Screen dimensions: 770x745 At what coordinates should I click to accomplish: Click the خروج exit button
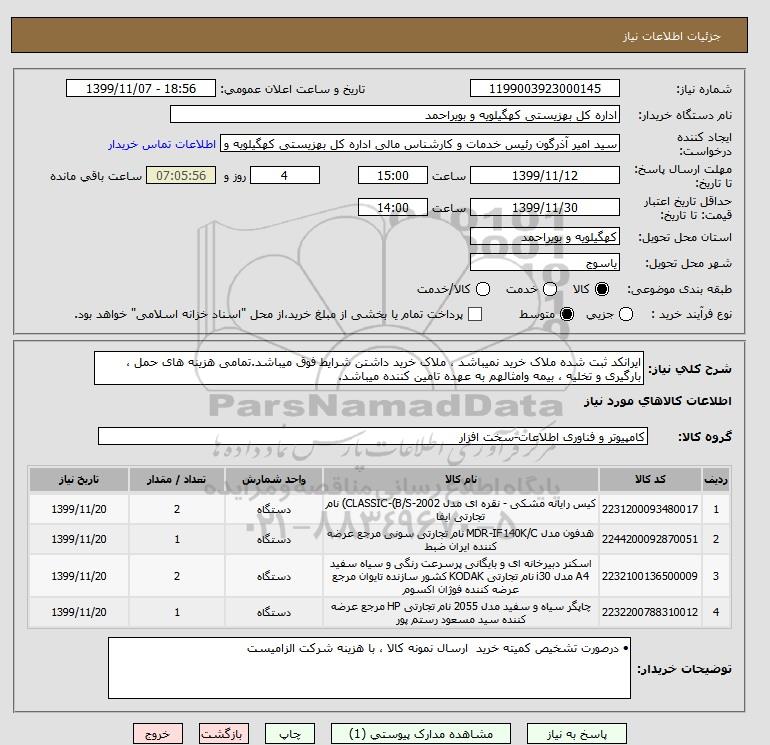coord(158,734)
